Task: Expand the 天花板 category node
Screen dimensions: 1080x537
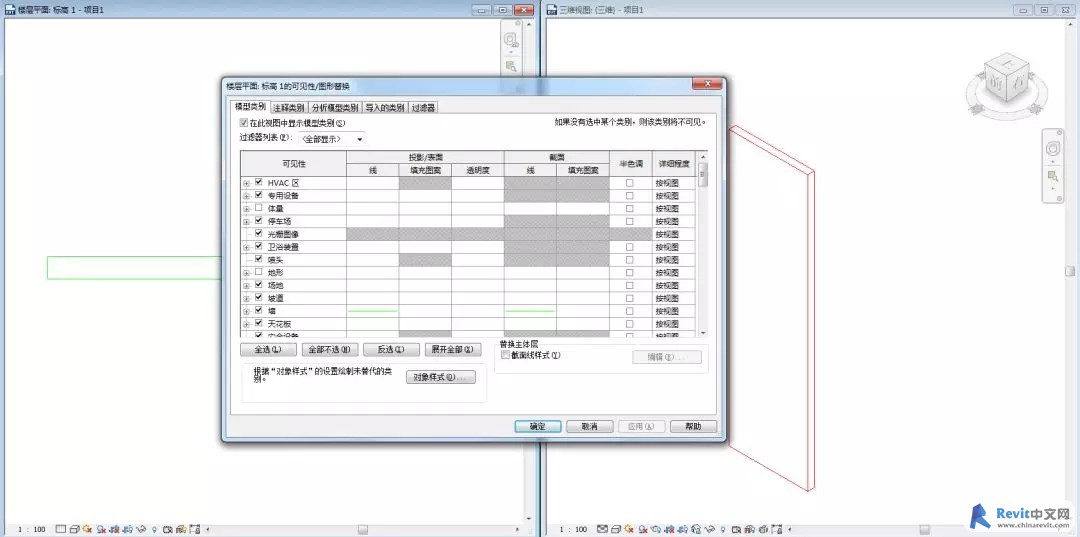Action: pos(247,324)
